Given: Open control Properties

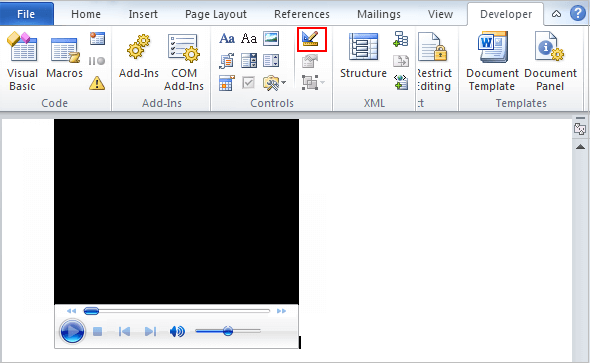Looking at the screenshot, I should (310, 61).
